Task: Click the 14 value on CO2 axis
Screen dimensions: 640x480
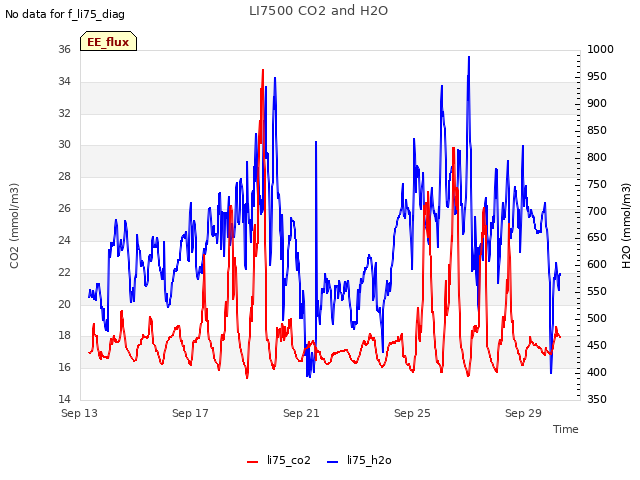Action: [x=64, y=399]
